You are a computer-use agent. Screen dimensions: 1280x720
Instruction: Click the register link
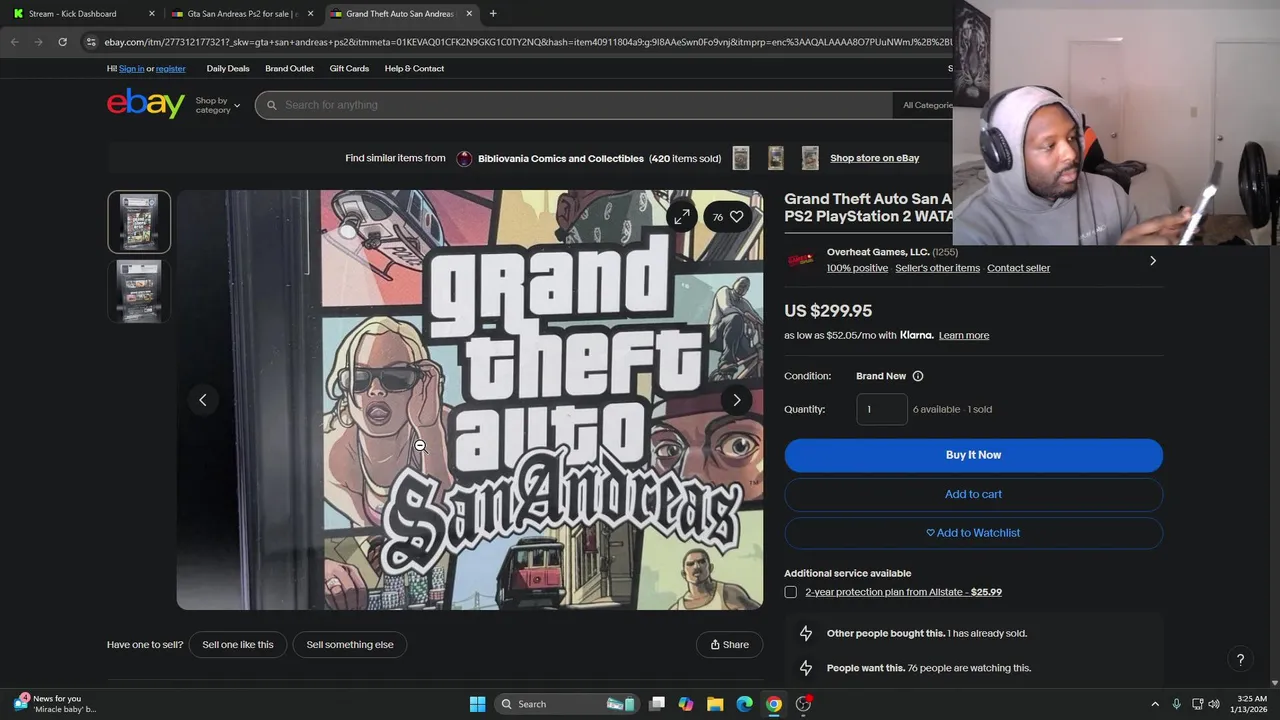pyautogui.click(x=171, y=68)
